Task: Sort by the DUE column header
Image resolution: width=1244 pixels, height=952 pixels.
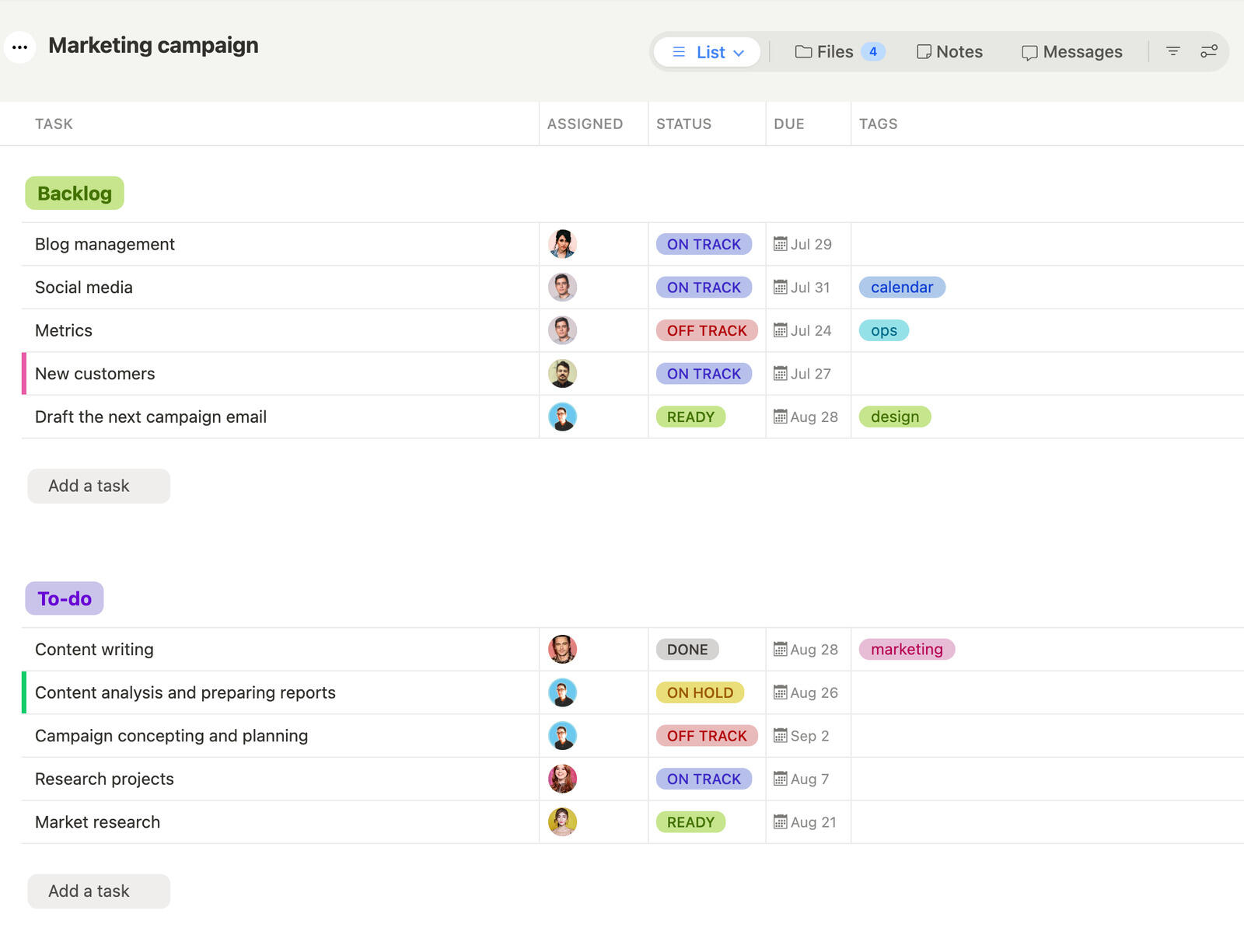Action: pos(789,124)
